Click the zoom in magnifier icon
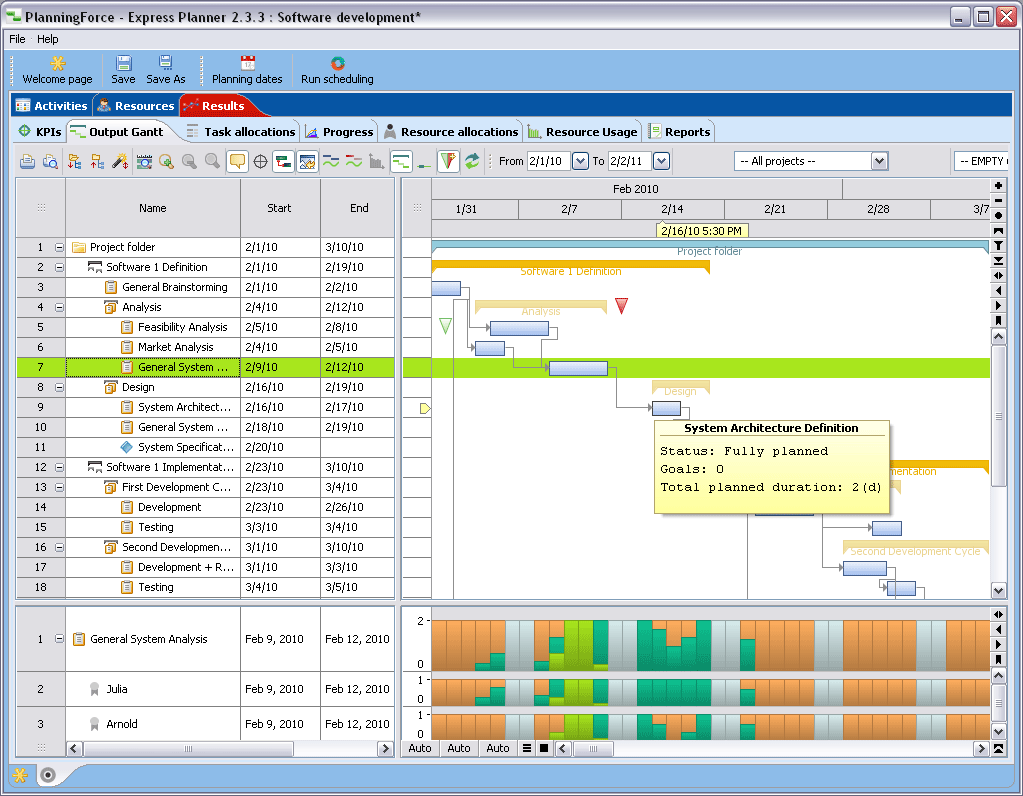This screenshot has width=1023, height=796. 166,161
